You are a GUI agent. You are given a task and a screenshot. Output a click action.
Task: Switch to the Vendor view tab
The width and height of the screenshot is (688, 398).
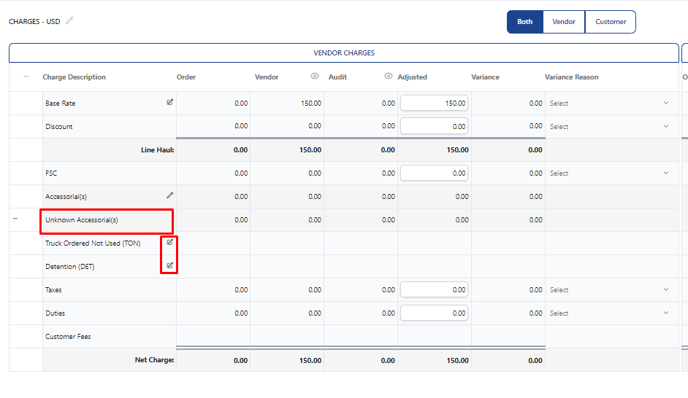click(x=564, y=22)
